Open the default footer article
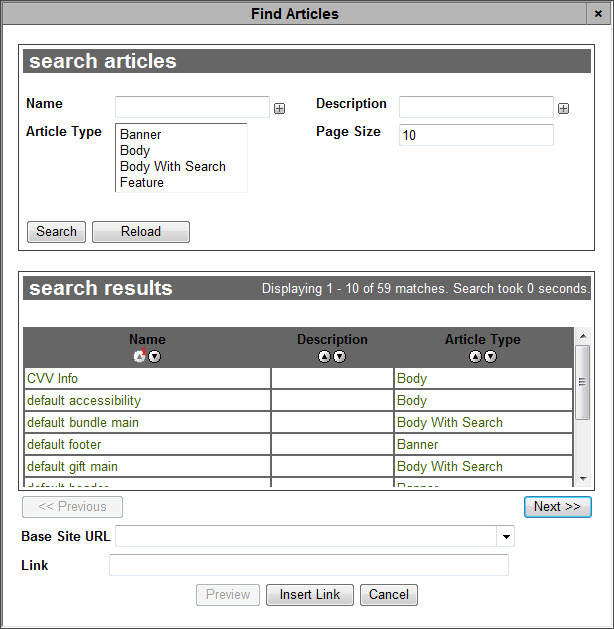This screenshot has height=629, width=614. [64, 444]
